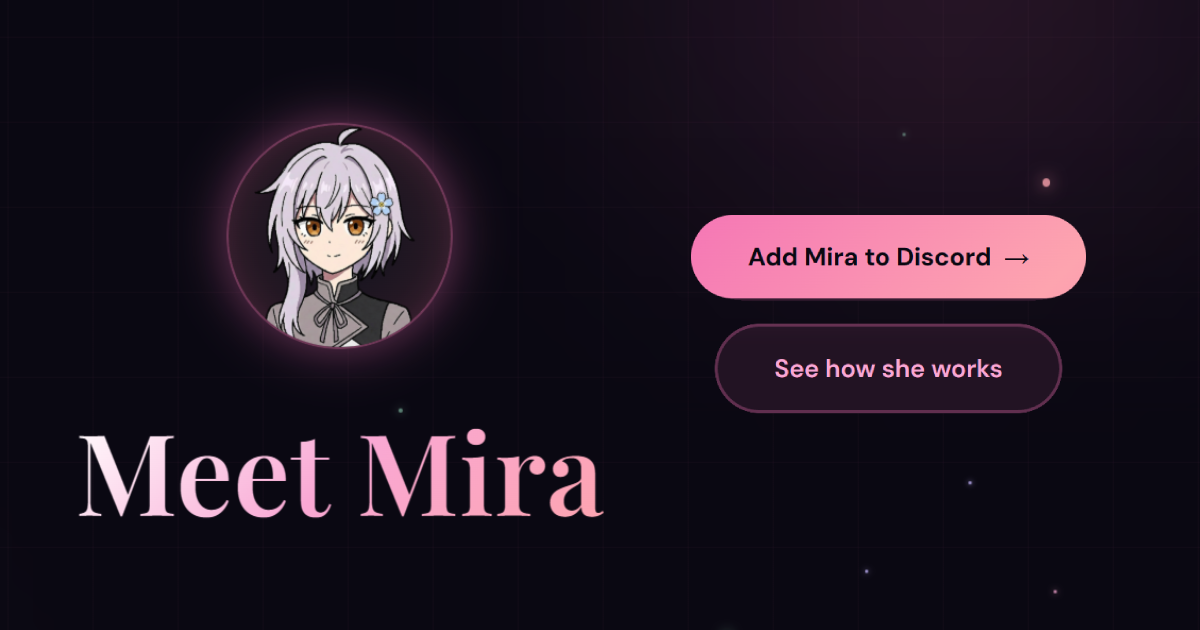Viewport: 1200px width, 630px height.
Task: Open the See how she works link
Action: click(x=888, y=368)
